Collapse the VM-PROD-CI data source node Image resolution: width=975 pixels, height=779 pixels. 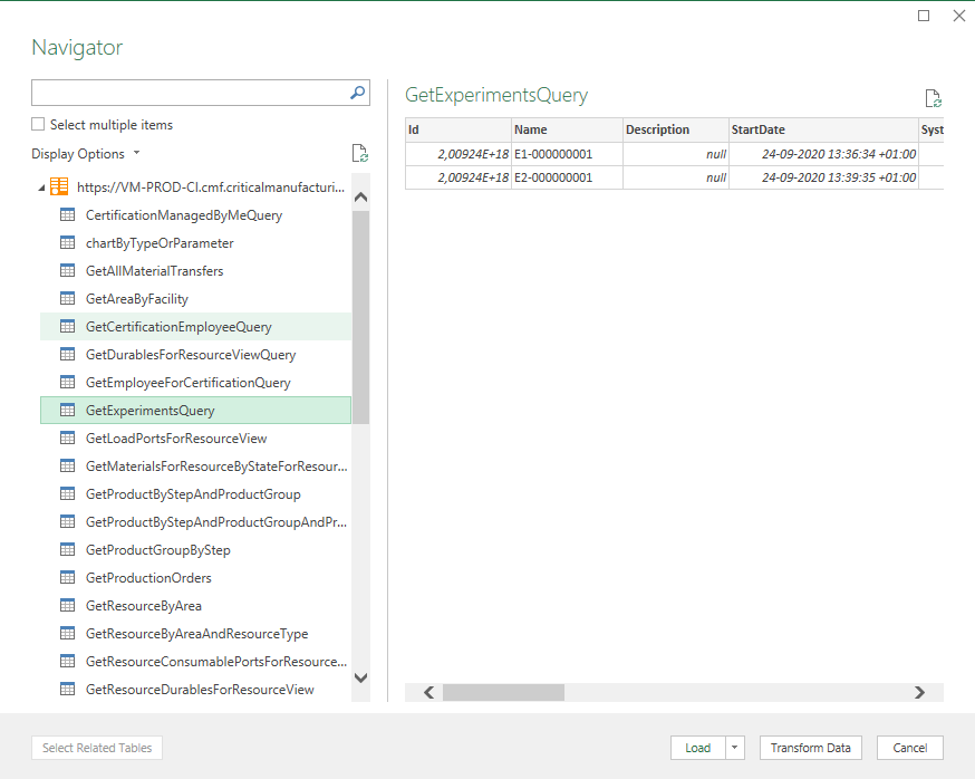[41, 187]
